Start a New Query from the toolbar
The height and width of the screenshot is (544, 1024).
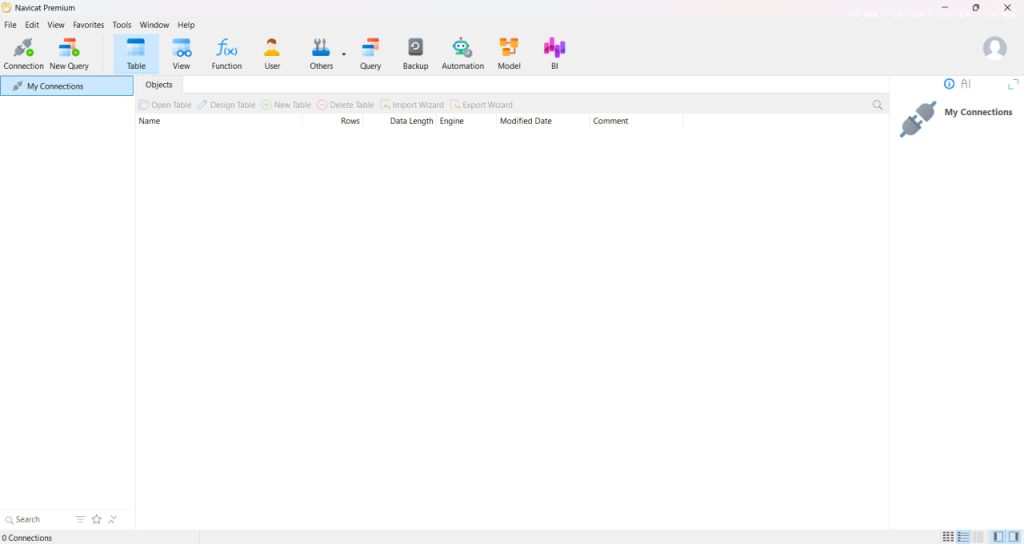point(69,54)
